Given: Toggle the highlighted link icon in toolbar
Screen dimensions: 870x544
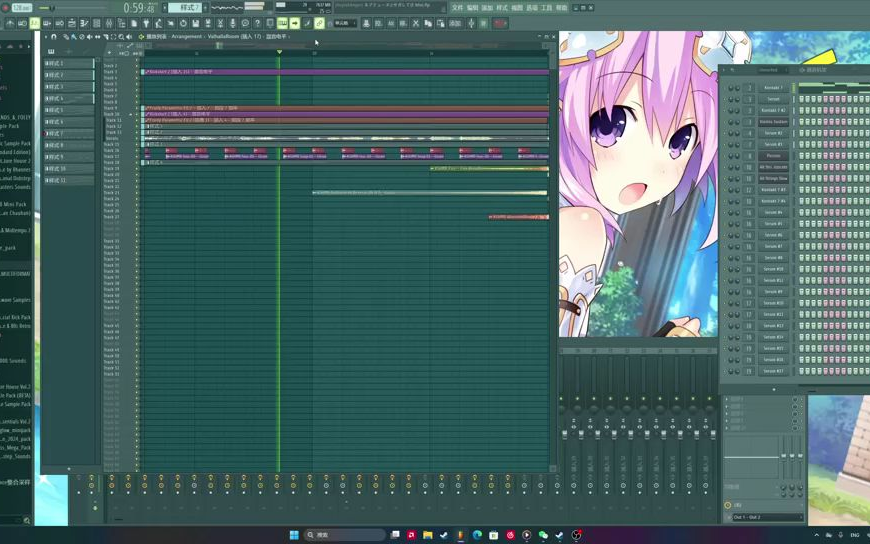Looking at the screenshot, I should (x=319, y=23).
